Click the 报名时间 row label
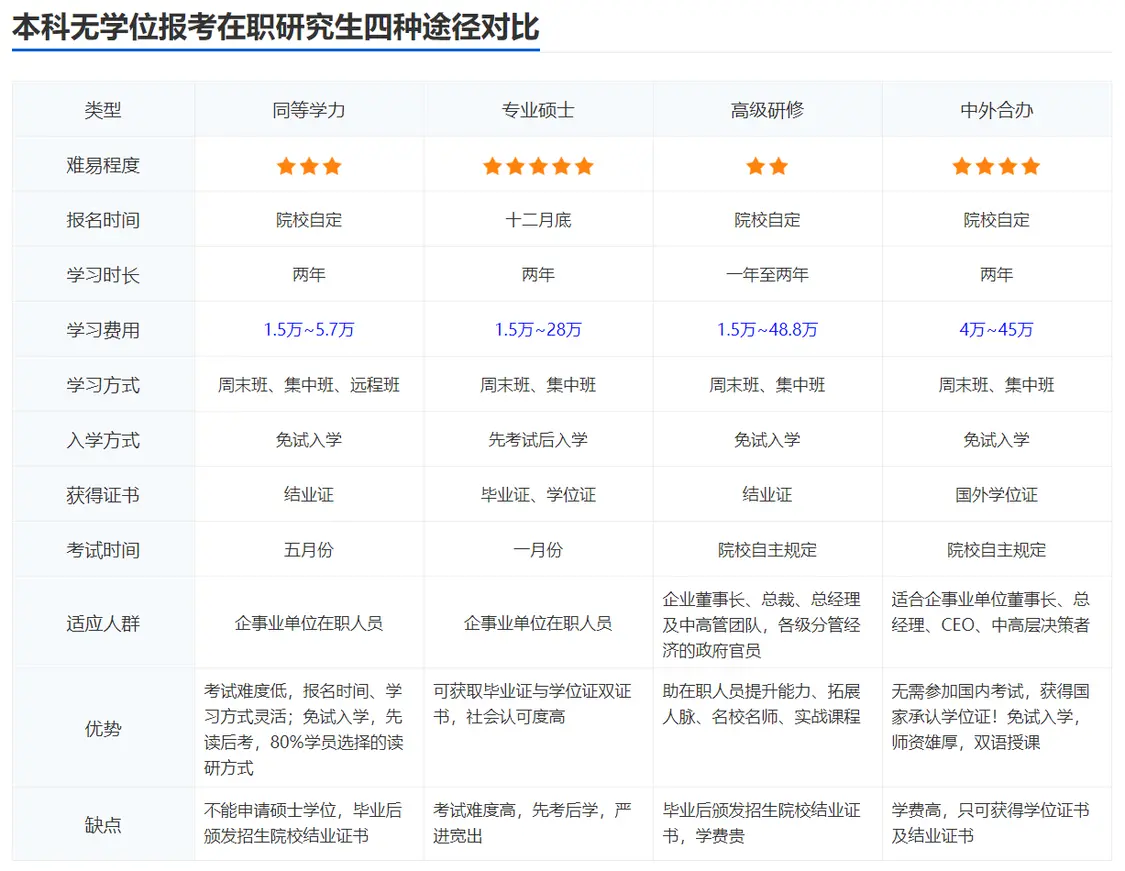 [103, 220]
